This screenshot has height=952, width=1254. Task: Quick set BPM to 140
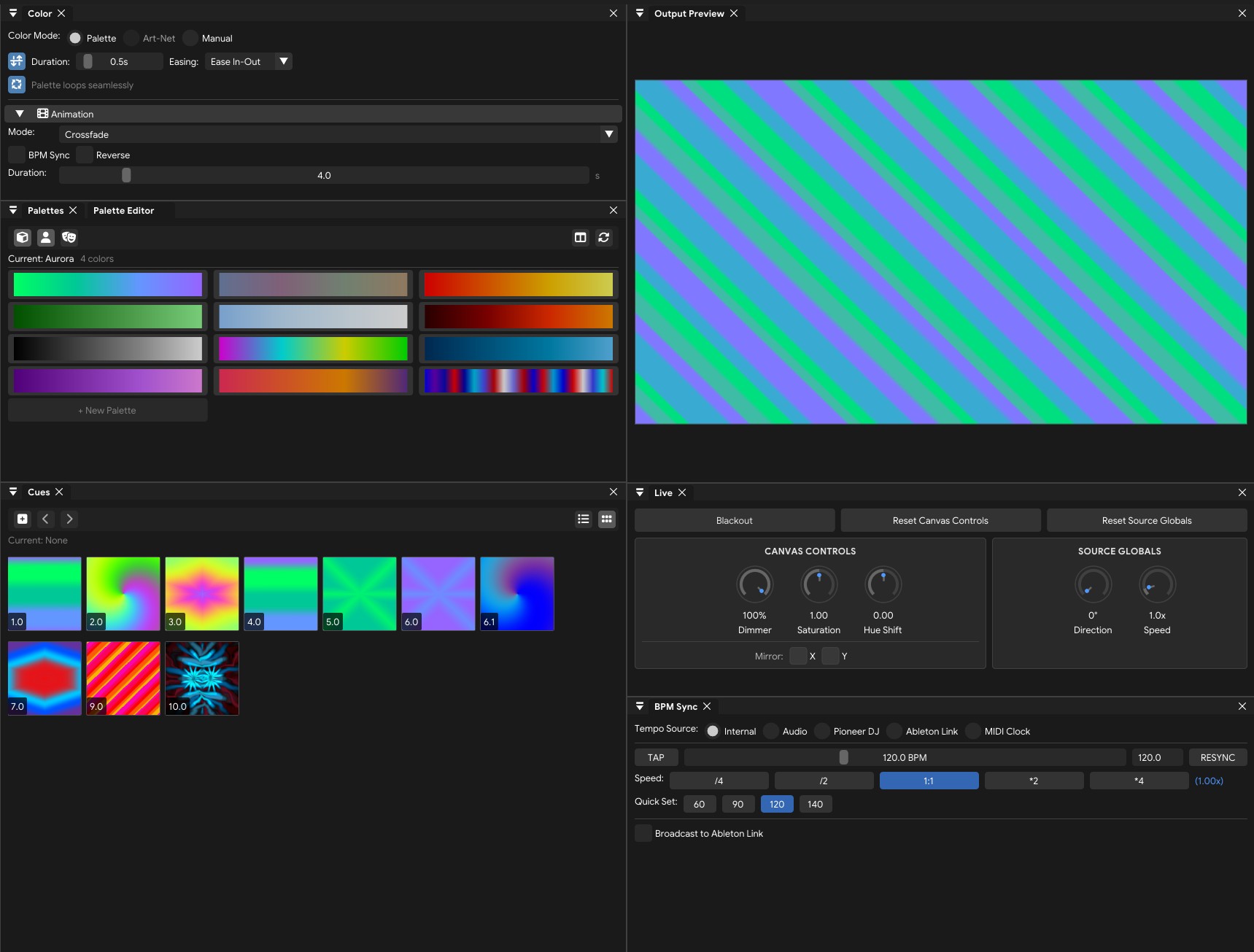click(816, 804)
